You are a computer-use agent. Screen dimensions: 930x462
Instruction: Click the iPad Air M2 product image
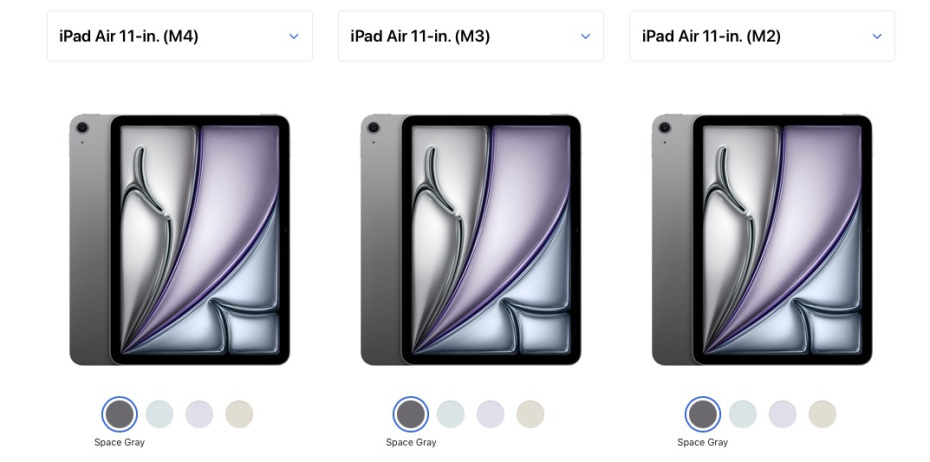click(762, 240)
